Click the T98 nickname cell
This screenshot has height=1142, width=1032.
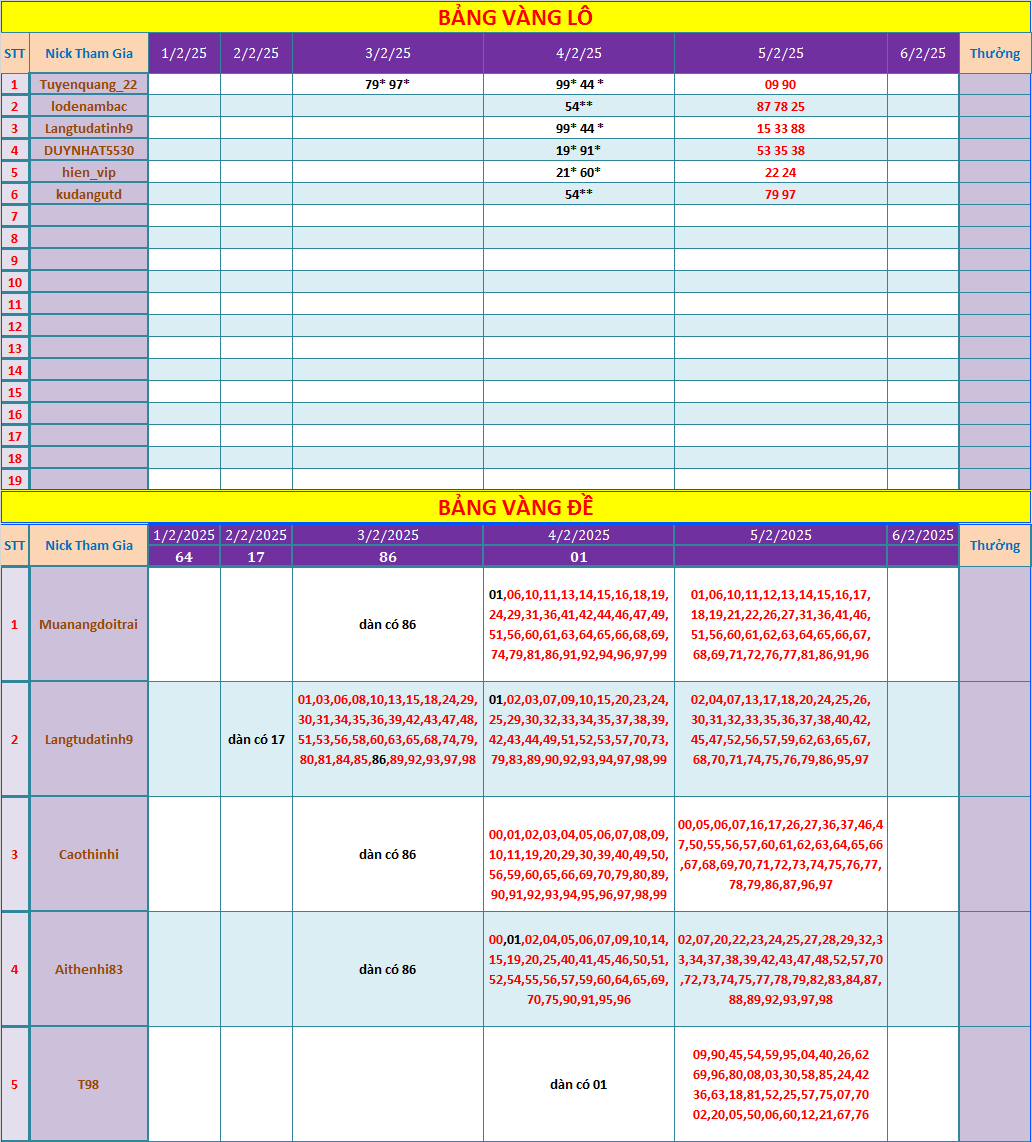[x=89, y=1084]
